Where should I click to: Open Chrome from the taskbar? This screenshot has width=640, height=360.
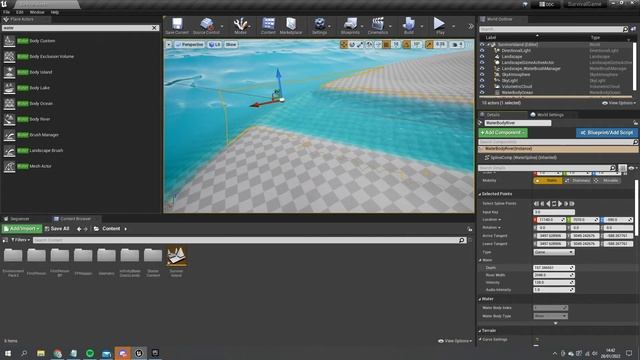58,353
